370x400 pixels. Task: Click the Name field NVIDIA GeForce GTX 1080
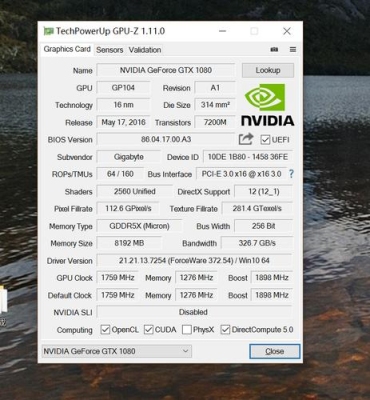(166, 70)
